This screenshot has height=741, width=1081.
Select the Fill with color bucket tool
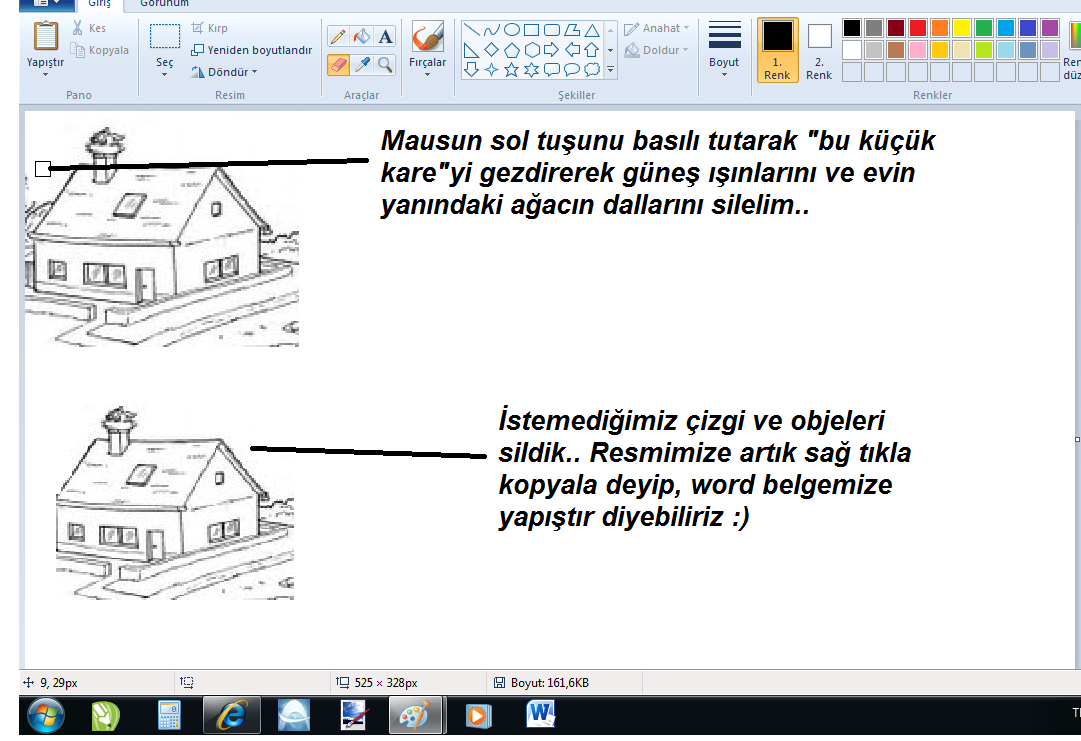tap(362, 37)
